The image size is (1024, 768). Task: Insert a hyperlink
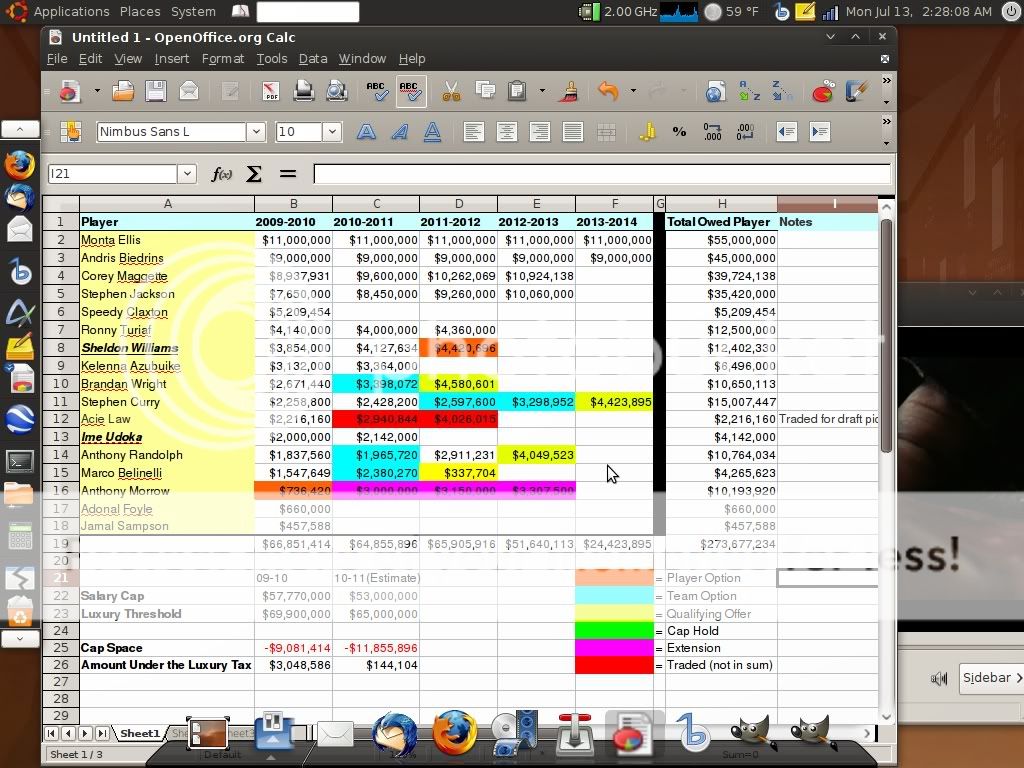[714, 91]
